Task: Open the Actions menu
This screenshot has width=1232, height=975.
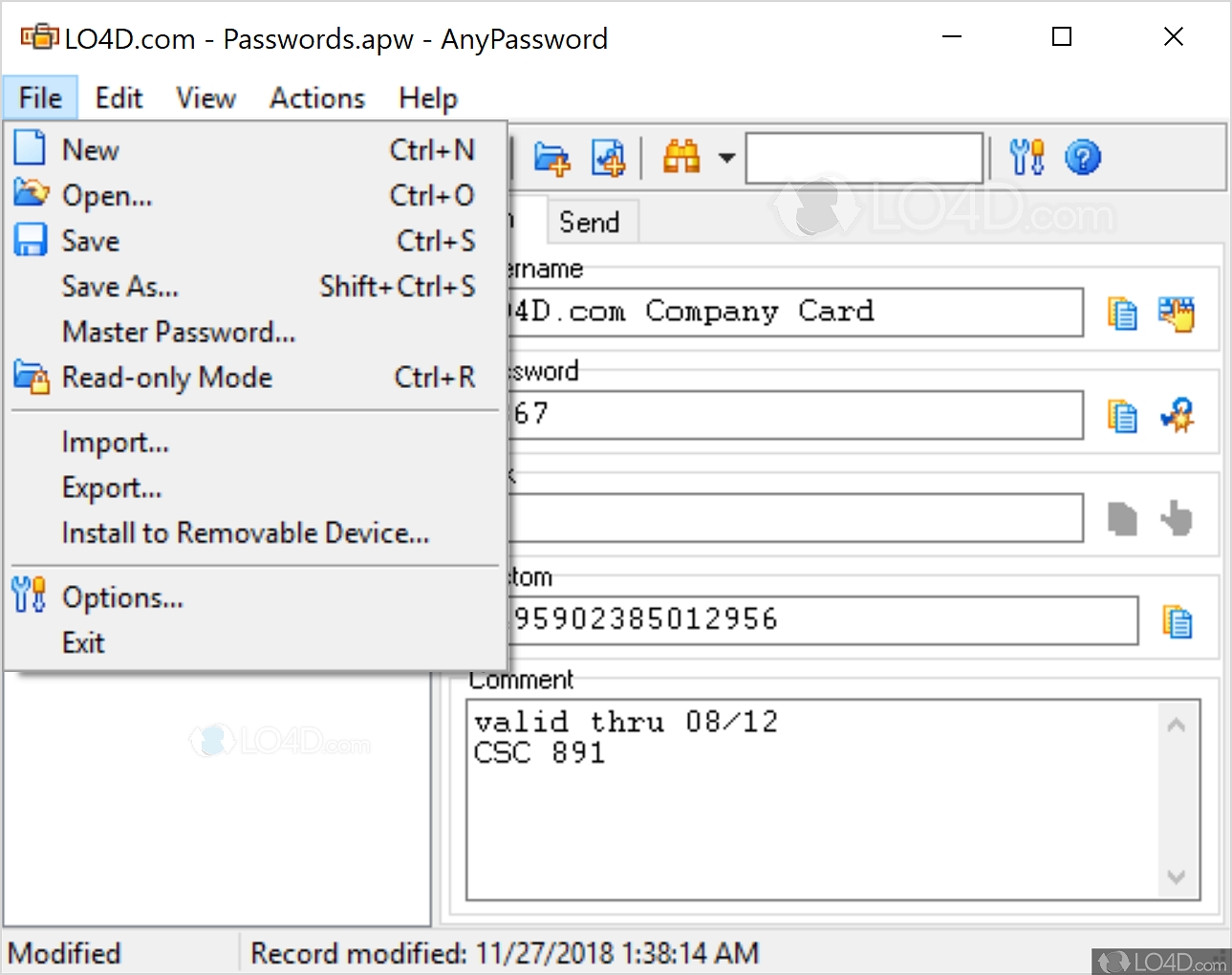Action: [317, 98]
